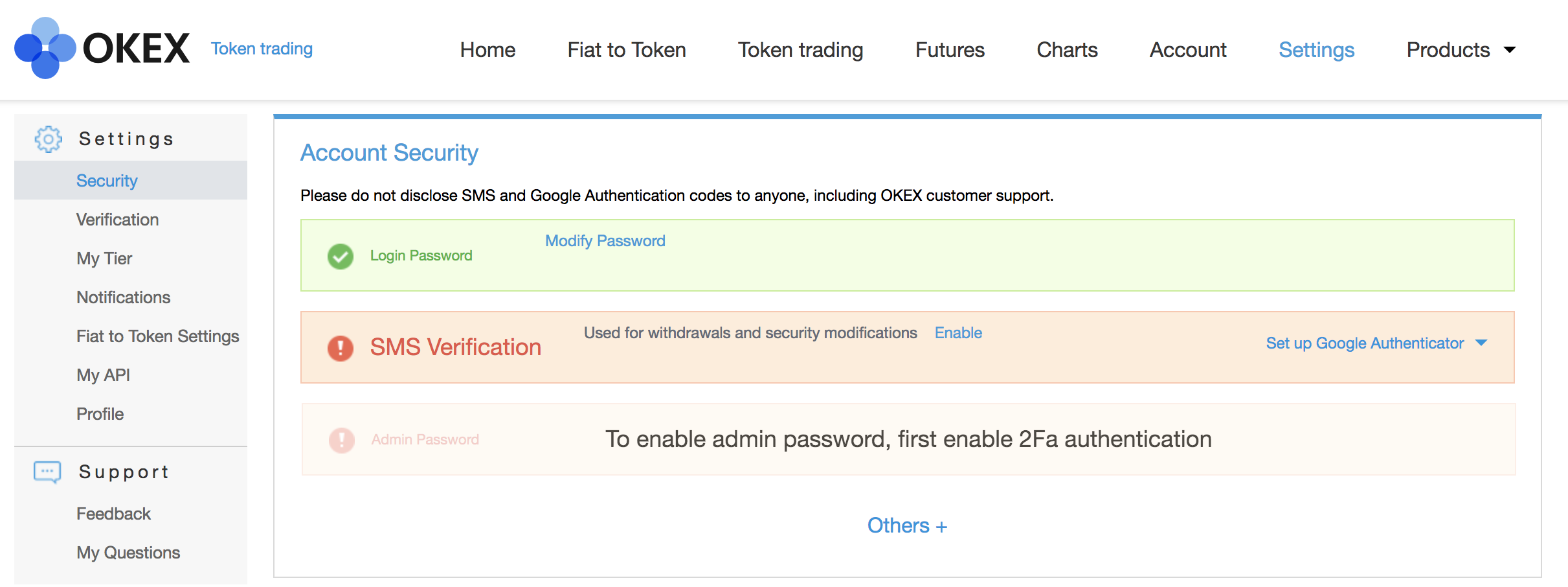Image resolution: width=1568 pixels, height=587 pixels.
Task: Click the faded alert icon beside Admin Password
Action: pos(342,440)
